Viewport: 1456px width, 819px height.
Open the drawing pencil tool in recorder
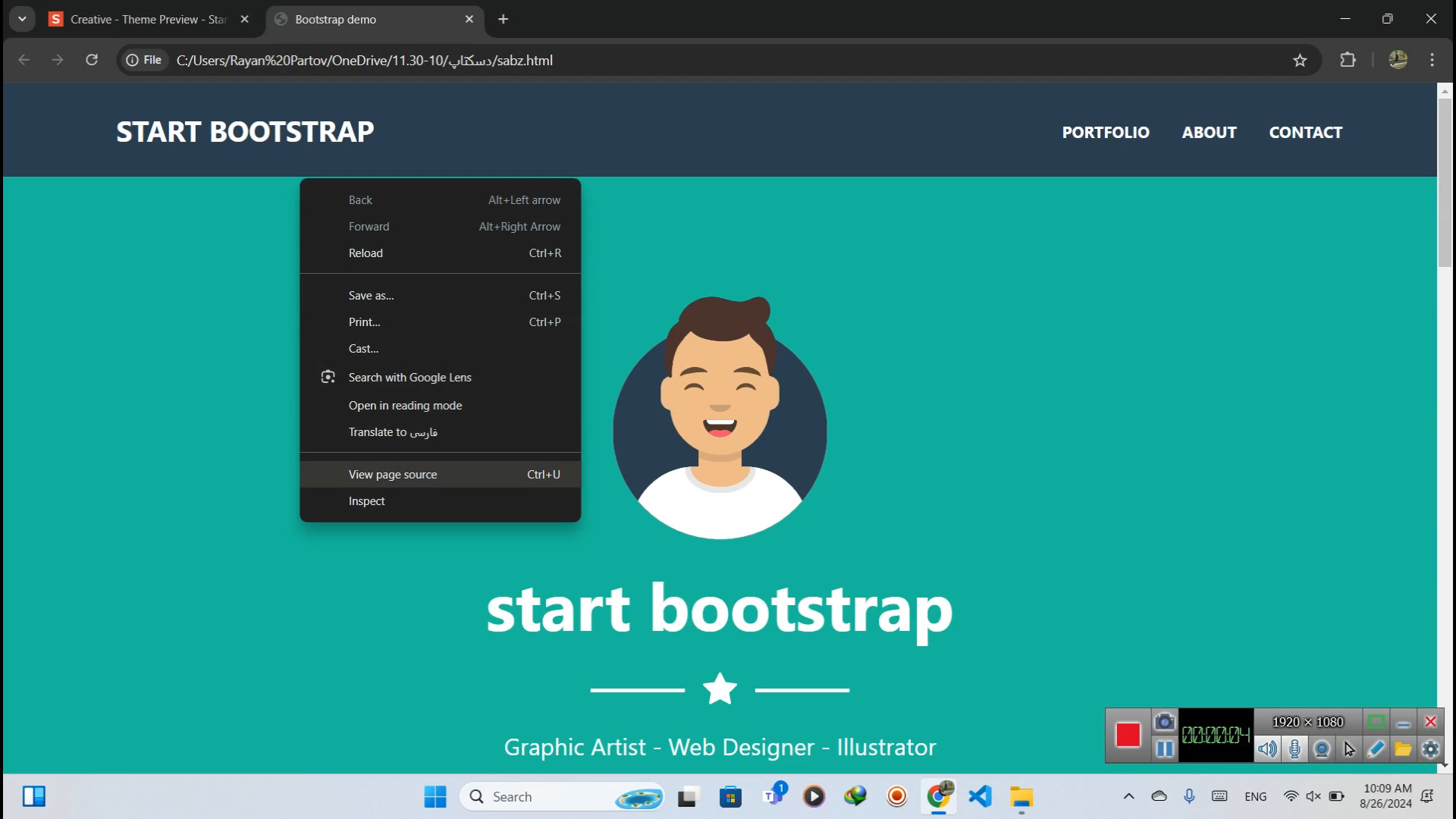pos(1376,749)
